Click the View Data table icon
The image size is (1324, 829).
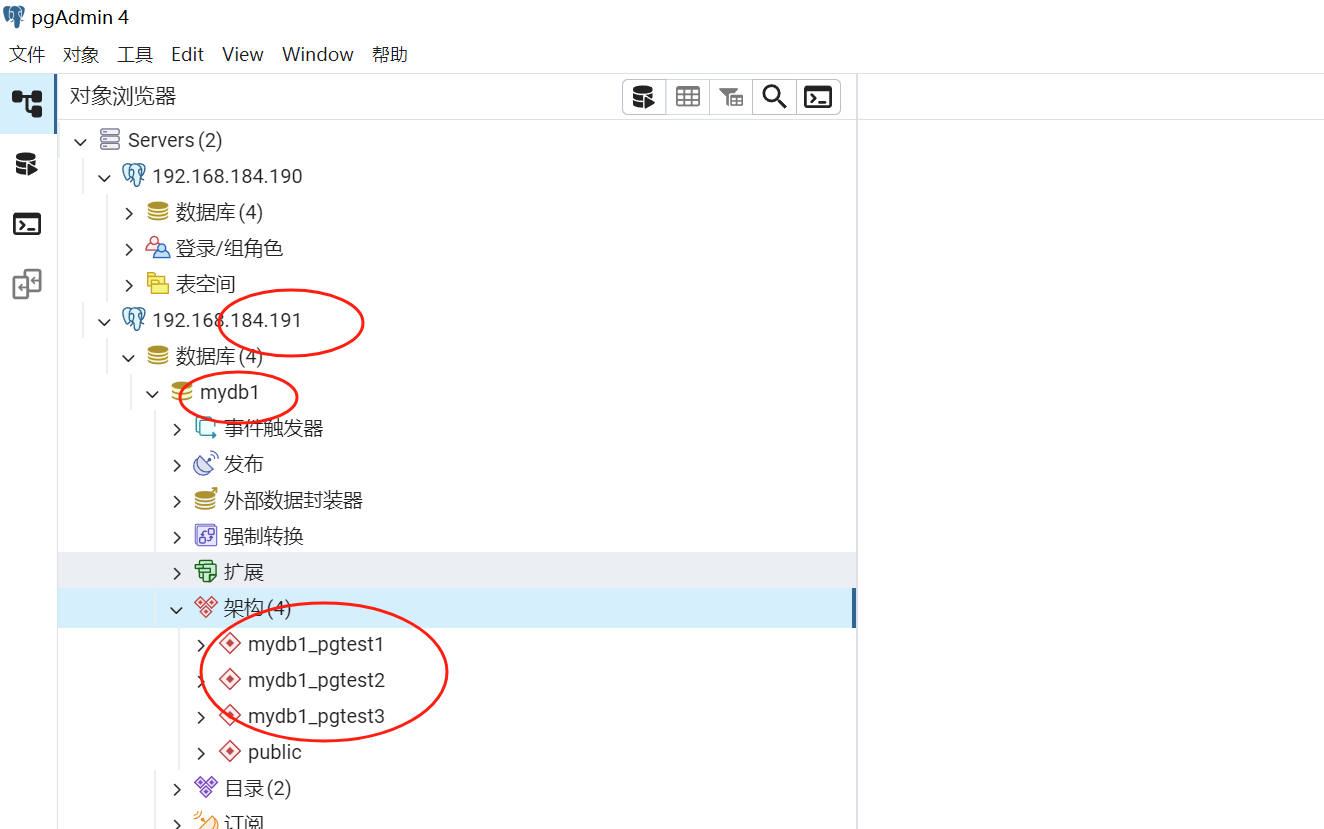point(688,97)
